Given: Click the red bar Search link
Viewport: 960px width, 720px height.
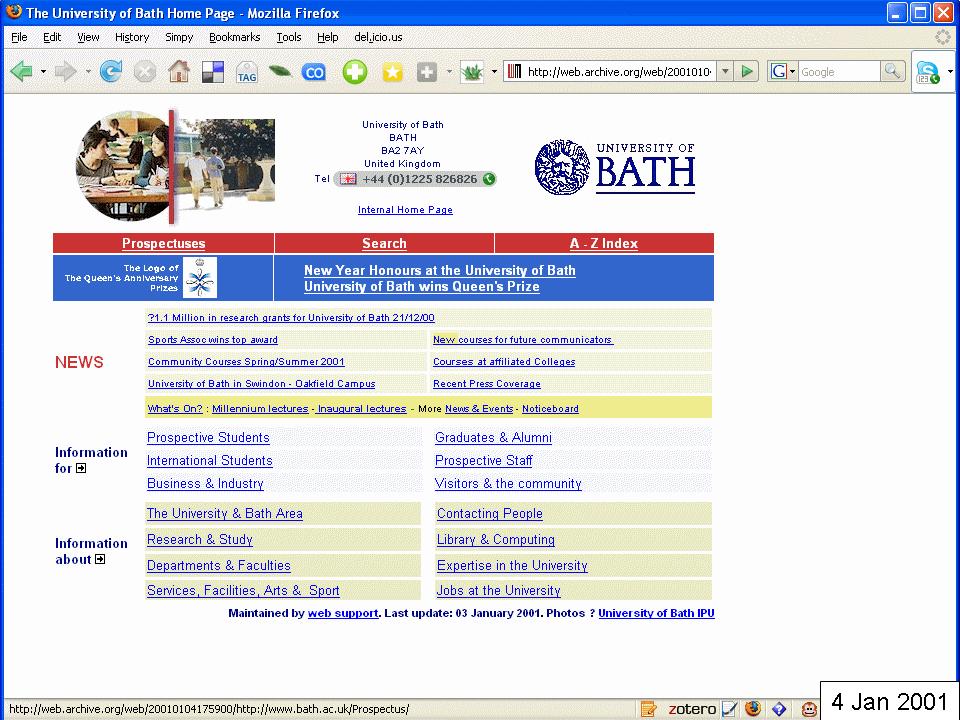Looking at the screenshot, I should click(384, 243).
